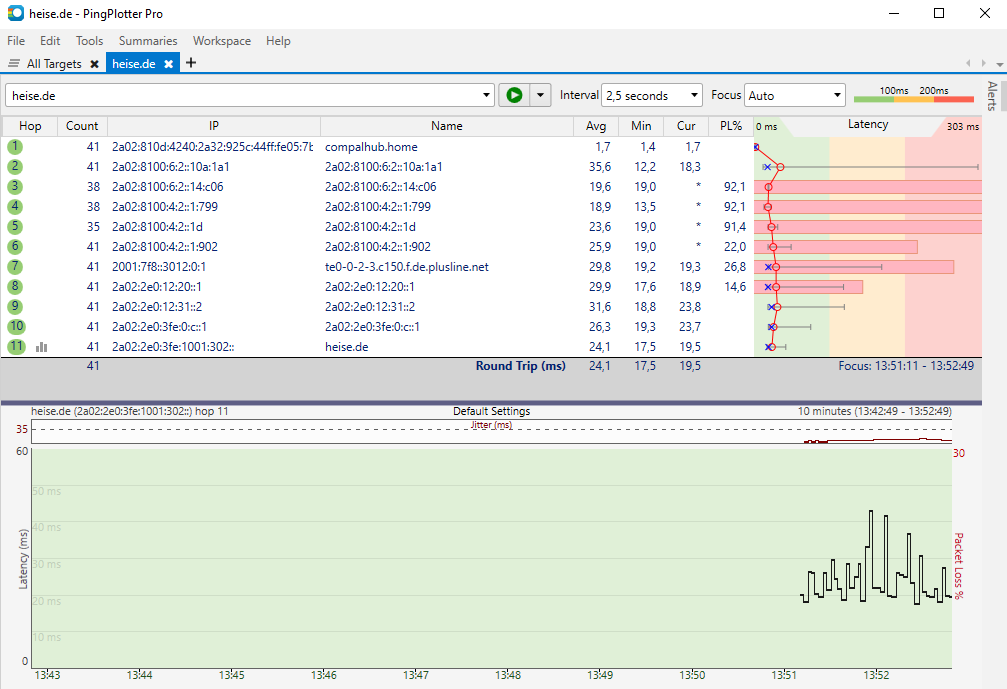This screenshot has height=689, width=1007.
Task: Switch to the All Targets tab
Action: coord(57,62)
